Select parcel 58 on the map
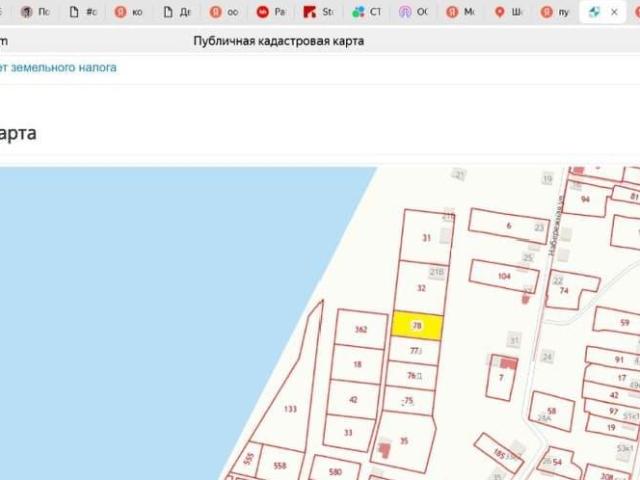Viewport: 640px width, 480px height. point(552,411)
